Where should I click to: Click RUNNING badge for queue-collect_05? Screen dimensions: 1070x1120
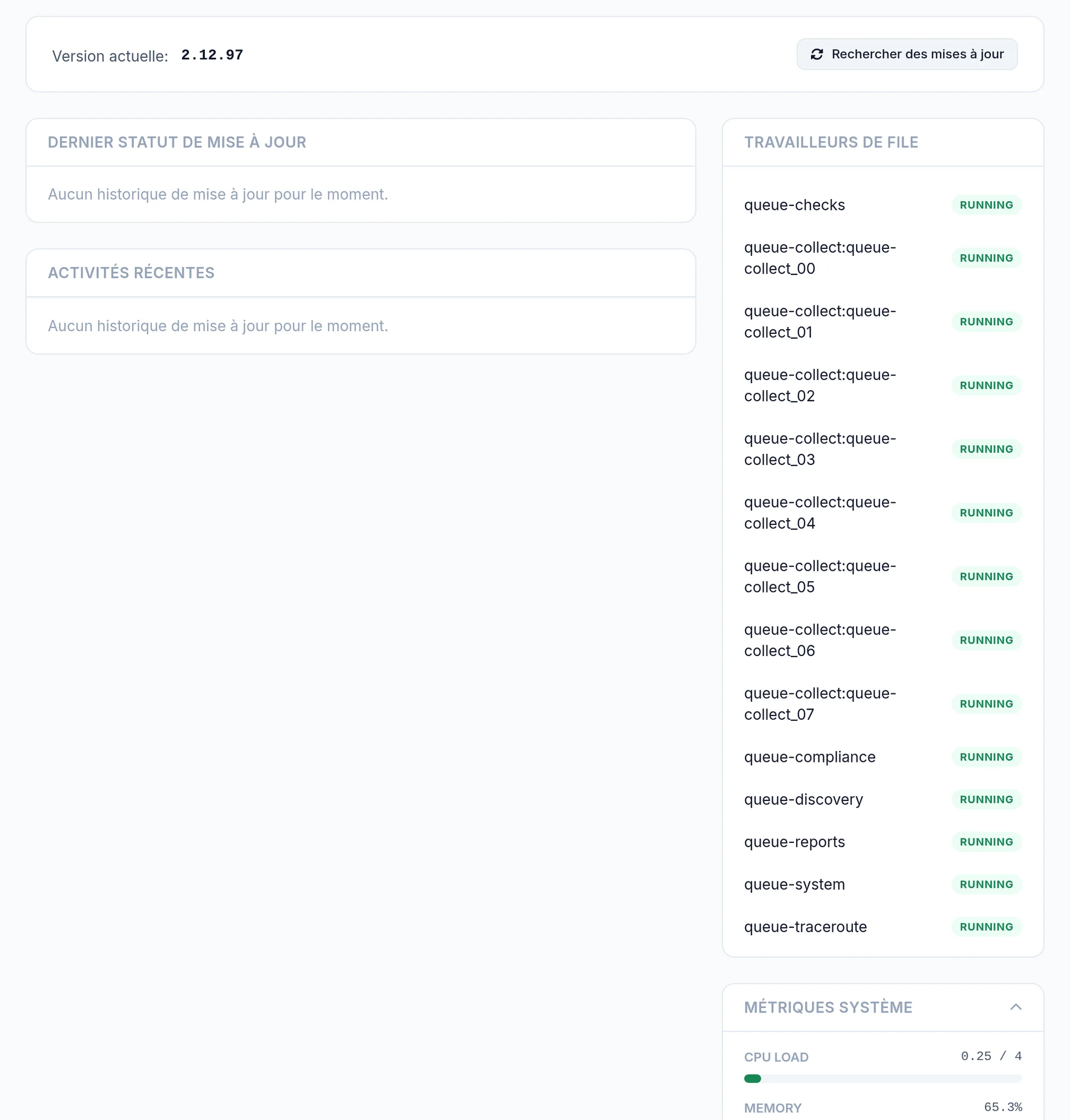tap(986, 576)
